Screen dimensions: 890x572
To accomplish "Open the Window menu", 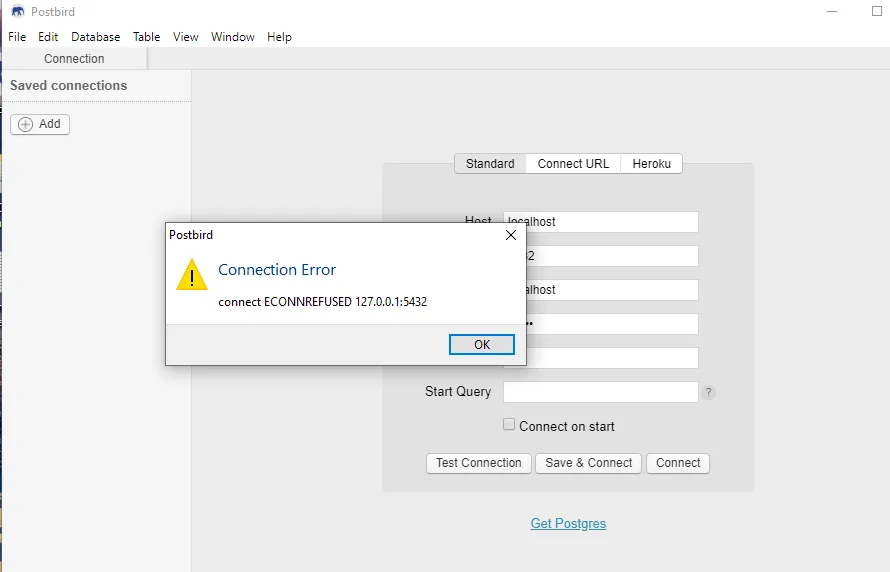I will pos(233,37).
